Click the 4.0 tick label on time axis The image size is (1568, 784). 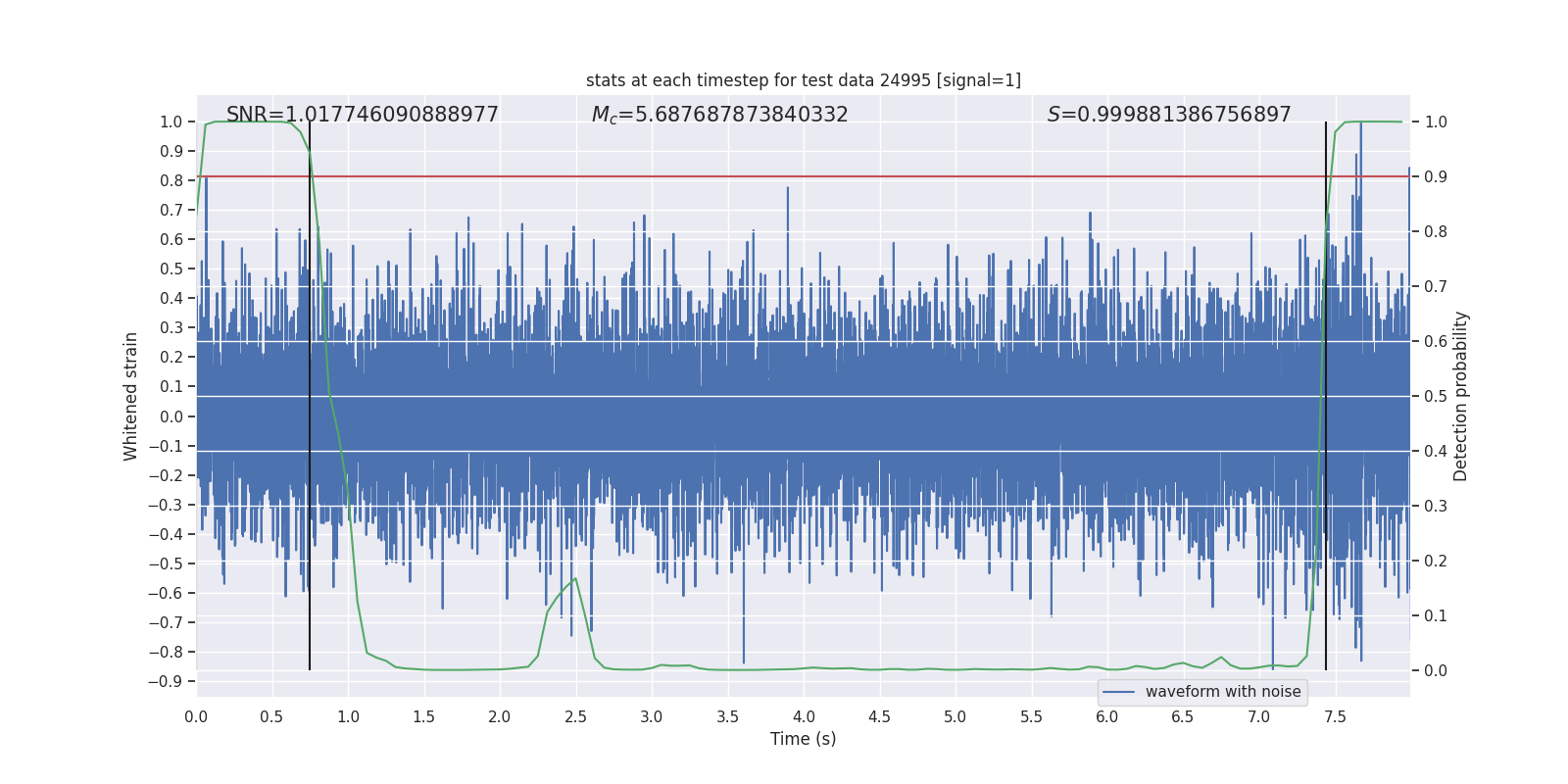click(803, 717)
